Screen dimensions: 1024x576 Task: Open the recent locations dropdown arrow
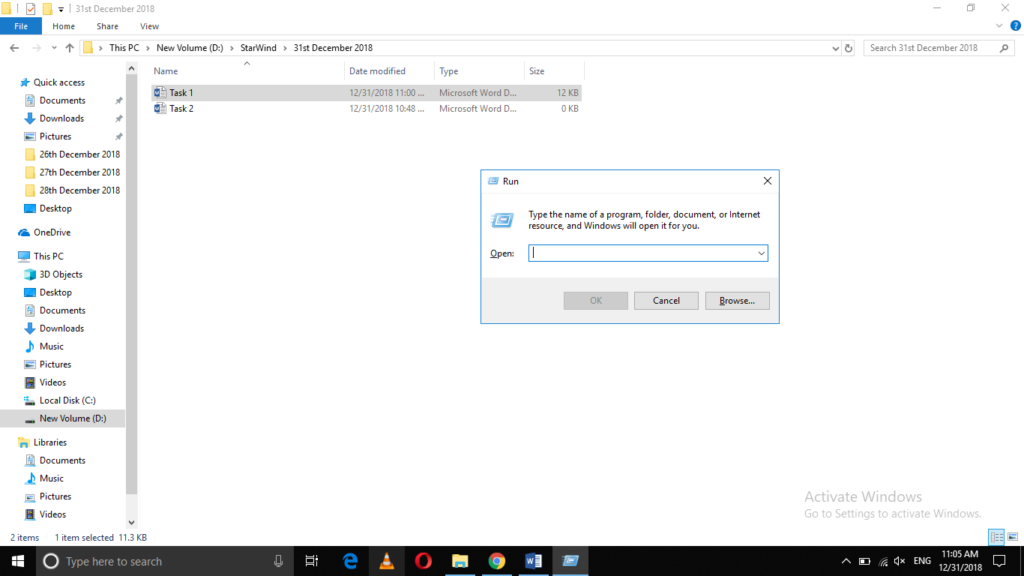[54, 48]
